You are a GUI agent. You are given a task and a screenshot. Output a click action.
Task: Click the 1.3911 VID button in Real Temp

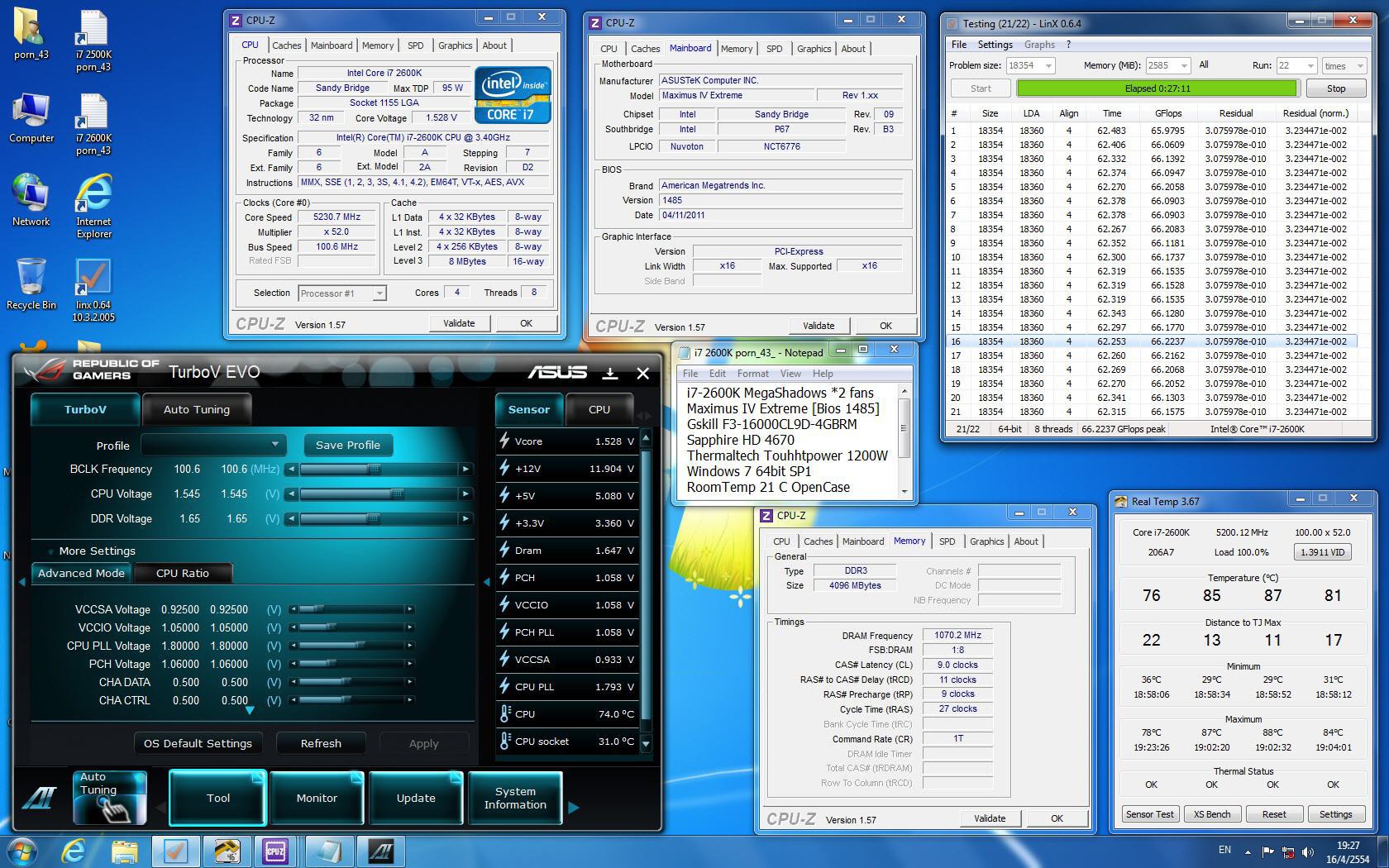[1322, 552]
